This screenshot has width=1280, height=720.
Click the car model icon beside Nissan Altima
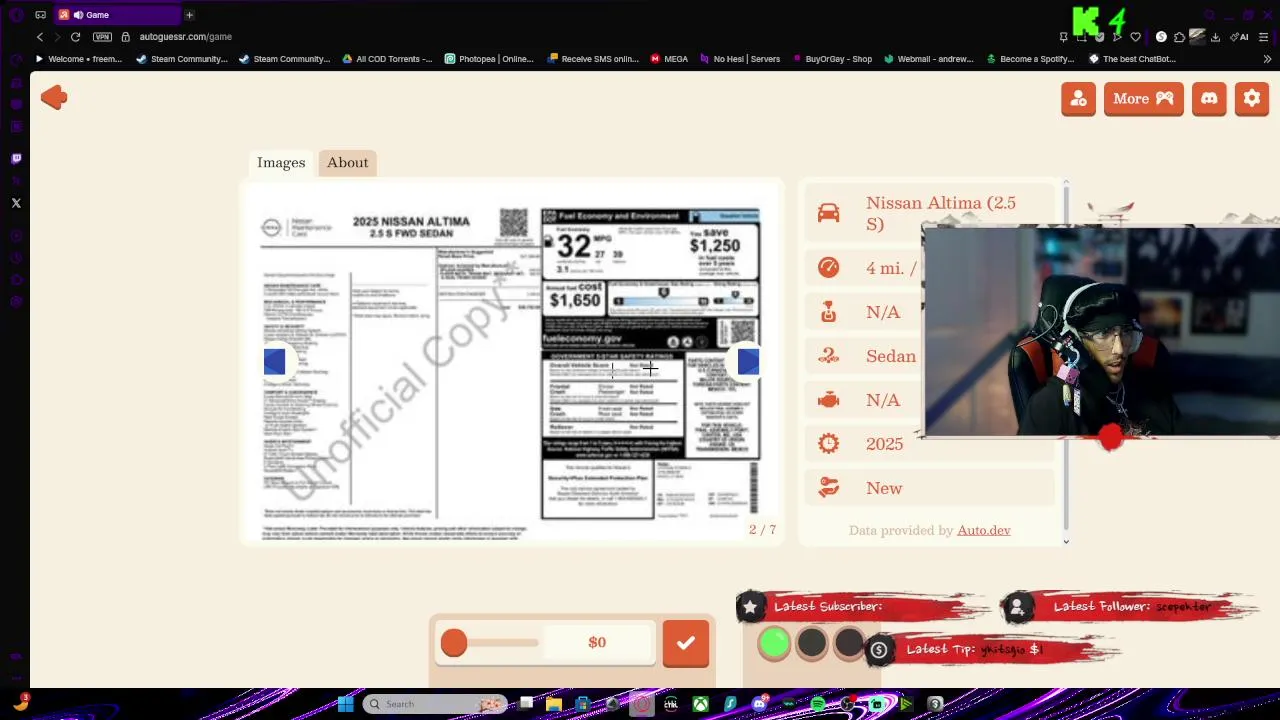(x=828, y=213)
